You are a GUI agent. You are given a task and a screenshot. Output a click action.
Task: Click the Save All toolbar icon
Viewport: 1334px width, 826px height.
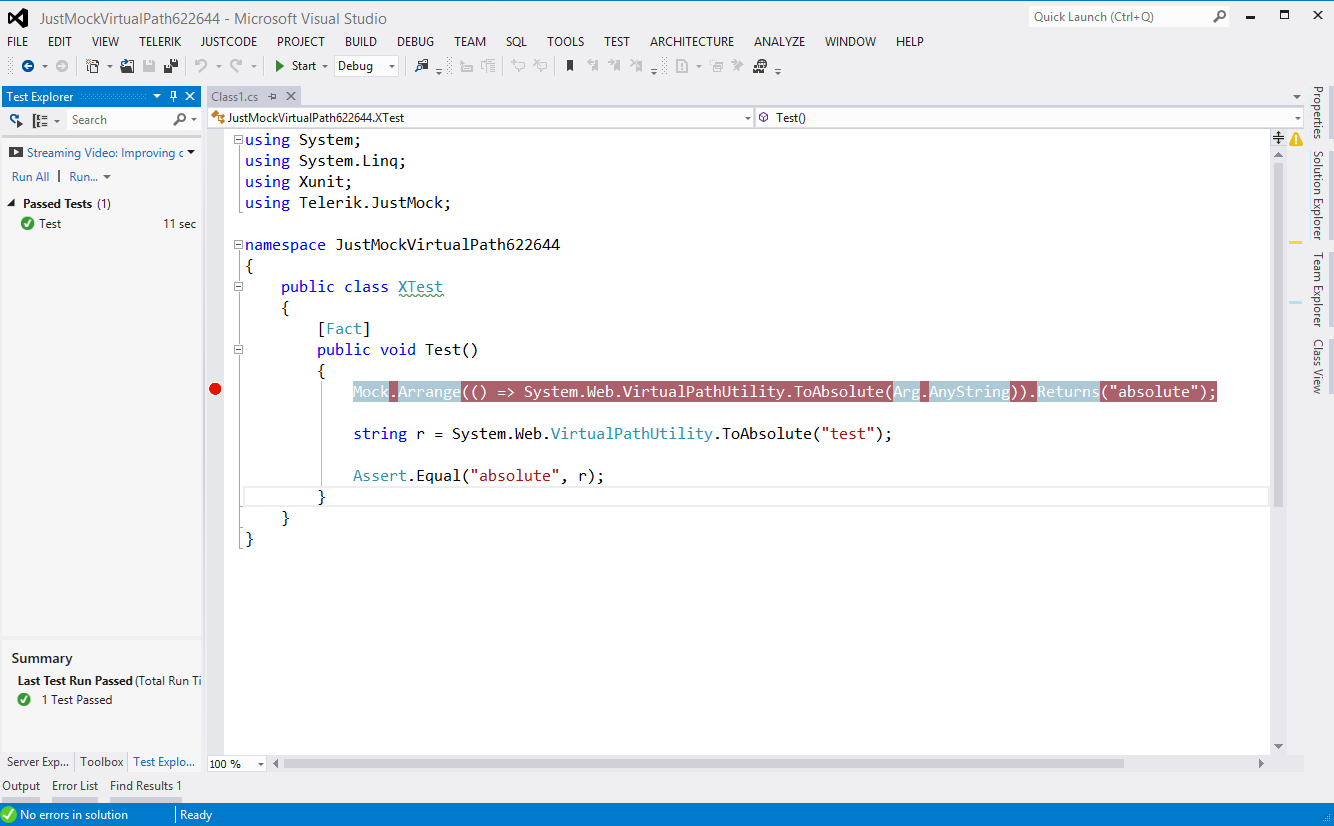(171, 66)
